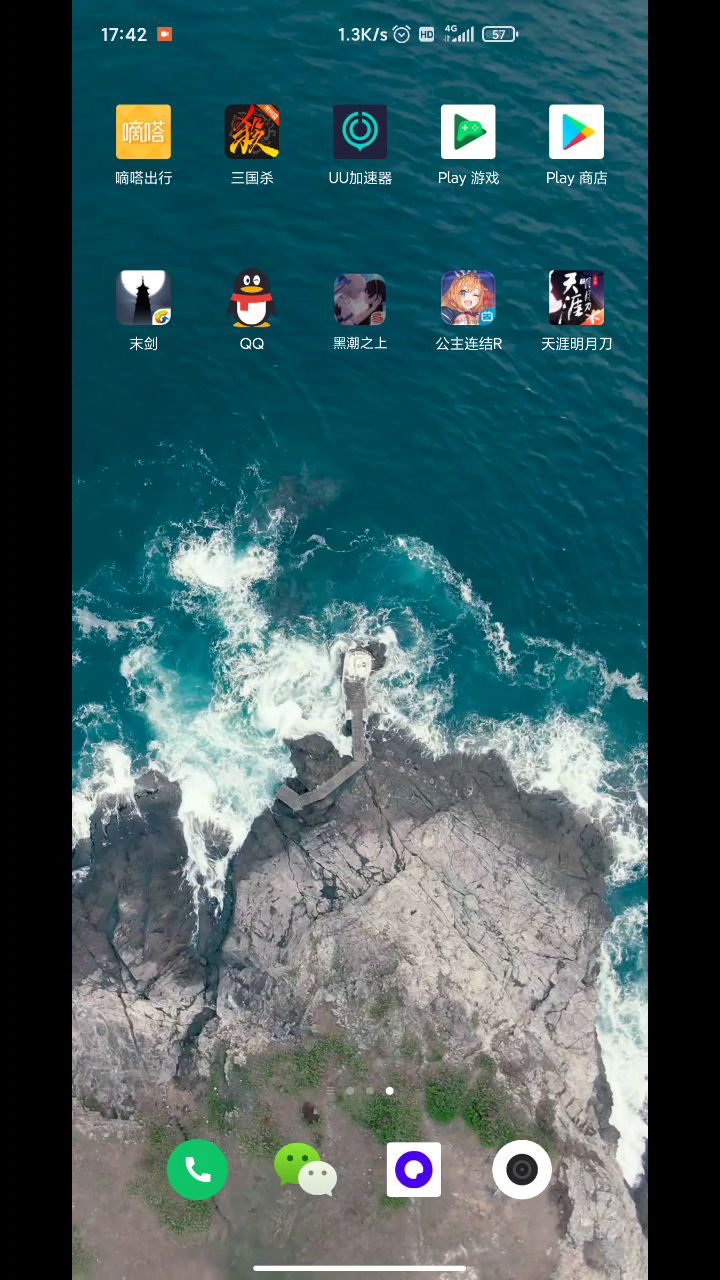Image resolution: width=720 pixels, height=1280 pixels.
Task: Open the green Phone dialer in dock
Action: [197, 1169]
